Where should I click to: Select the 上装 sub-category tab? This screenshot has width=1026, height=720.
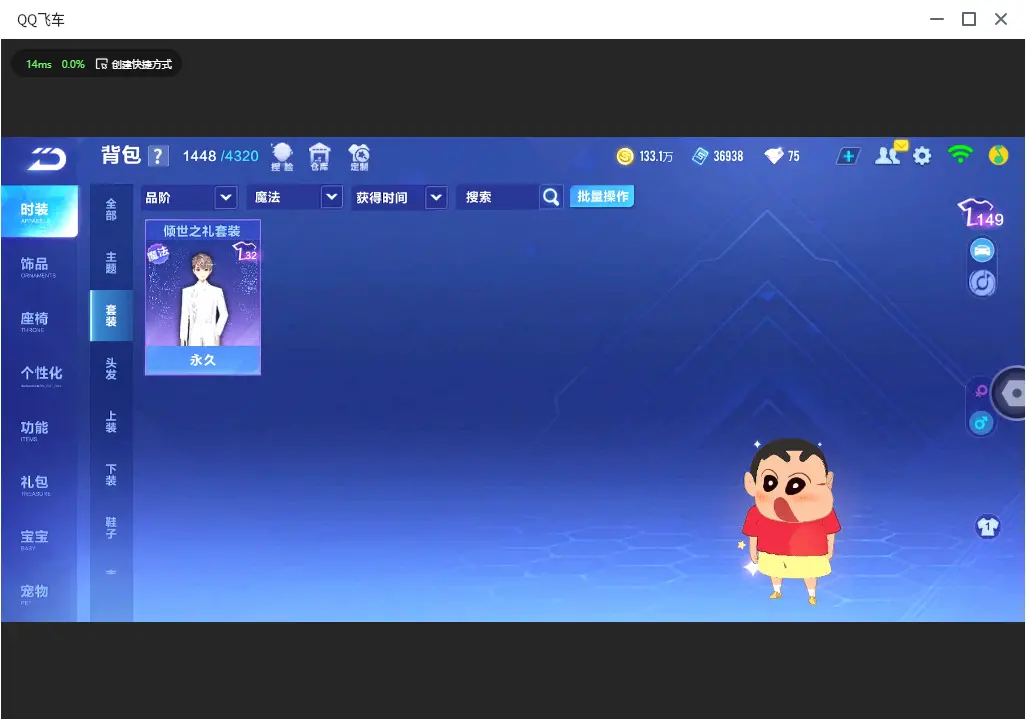point(111,422)
